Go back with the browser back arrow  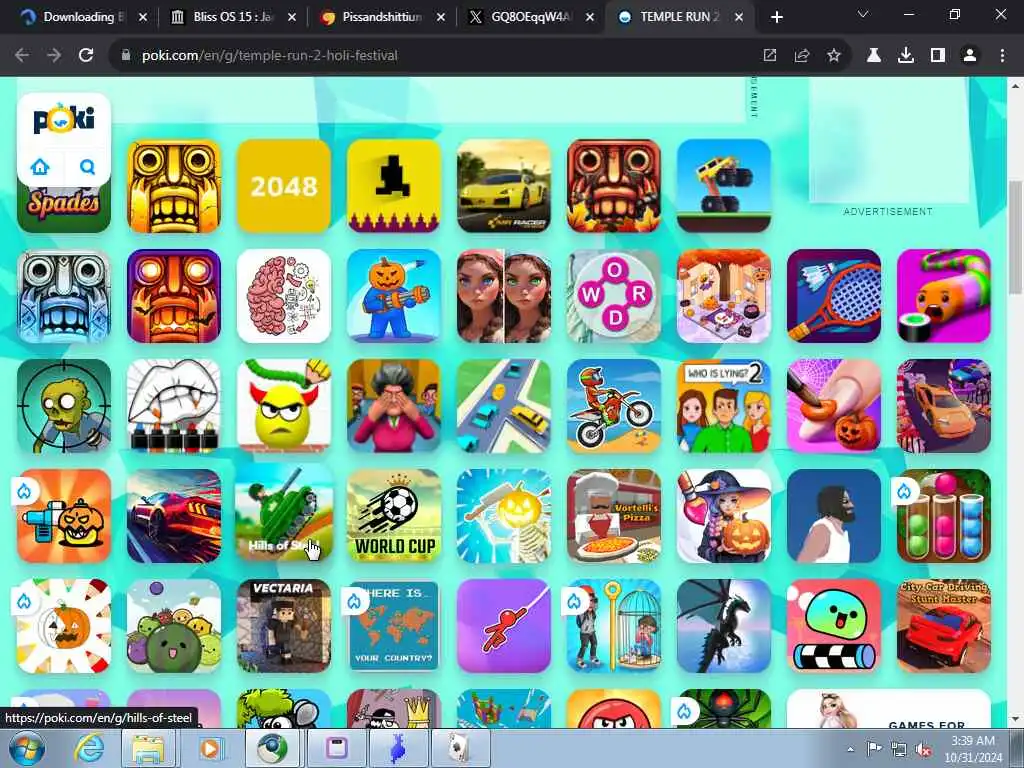(22, 56)
